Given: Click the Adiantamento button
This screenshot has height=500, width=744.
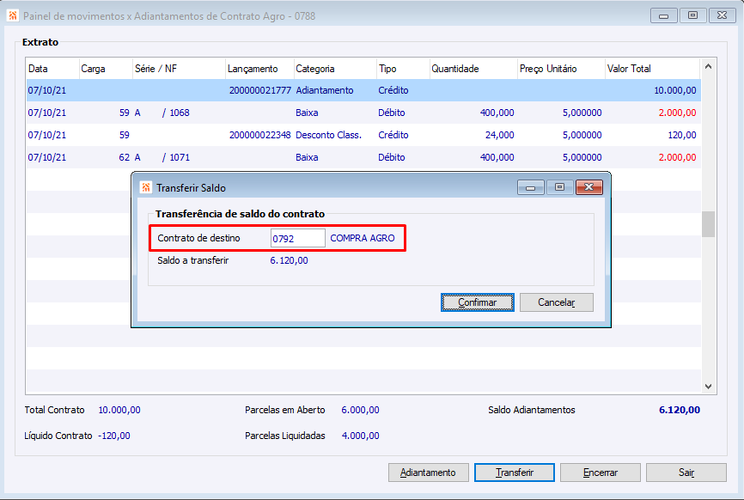Looking at the screenshot, I should [x=428, y=472].
